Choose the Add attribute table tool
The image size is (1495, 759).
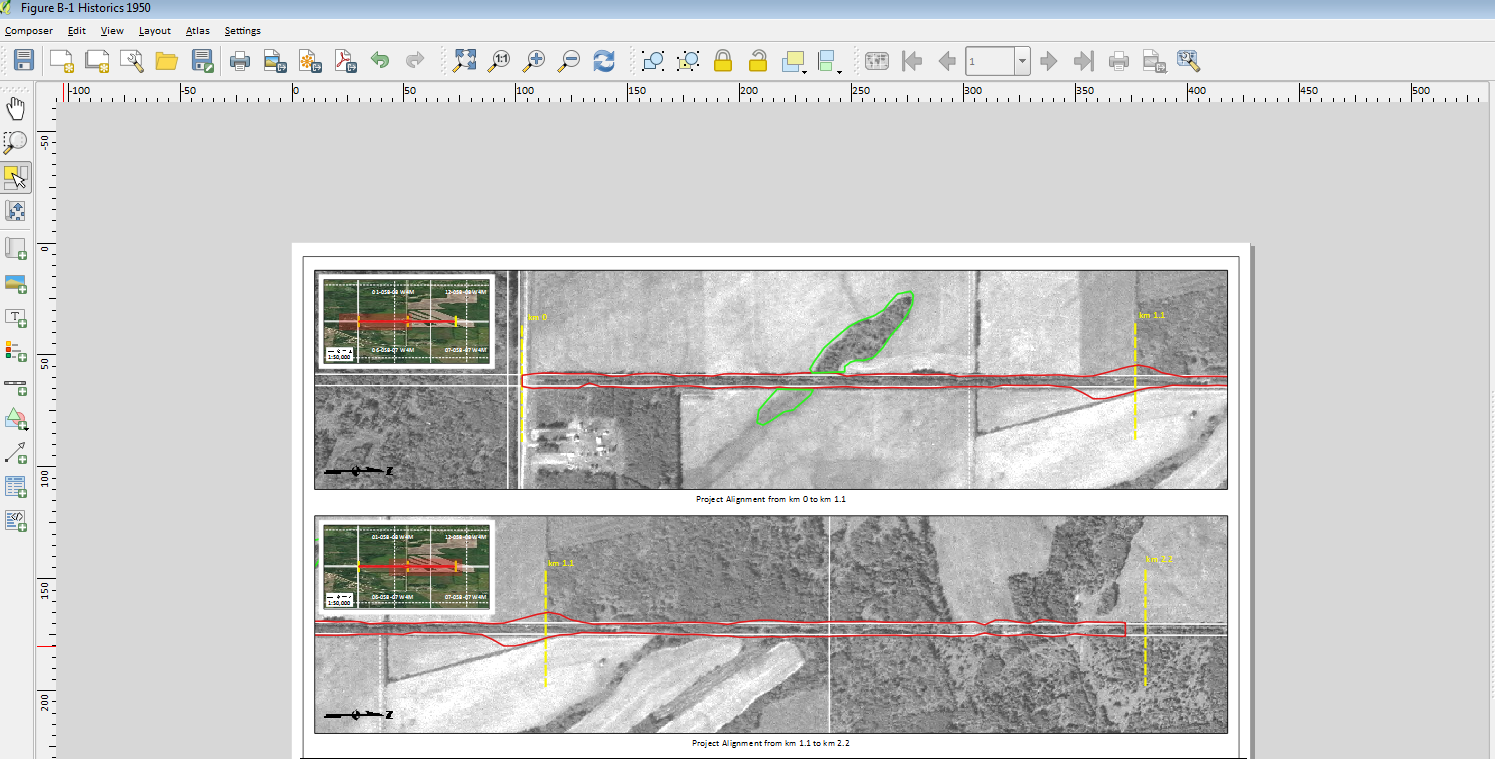pyautogui.click(x=16, y=488)
